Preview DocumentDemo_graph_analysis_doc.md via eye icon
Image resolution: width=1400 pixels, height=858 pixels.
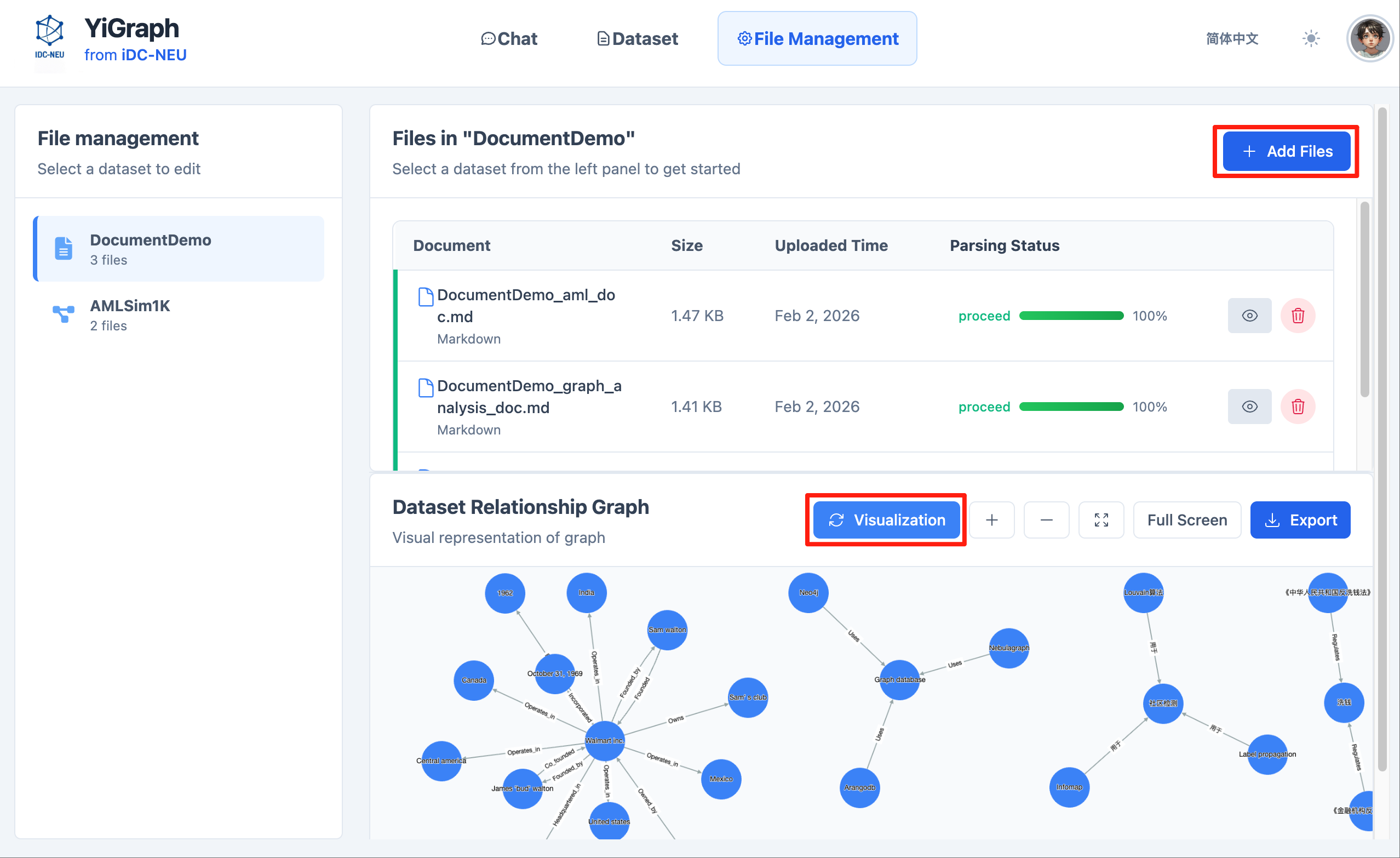1249,407
